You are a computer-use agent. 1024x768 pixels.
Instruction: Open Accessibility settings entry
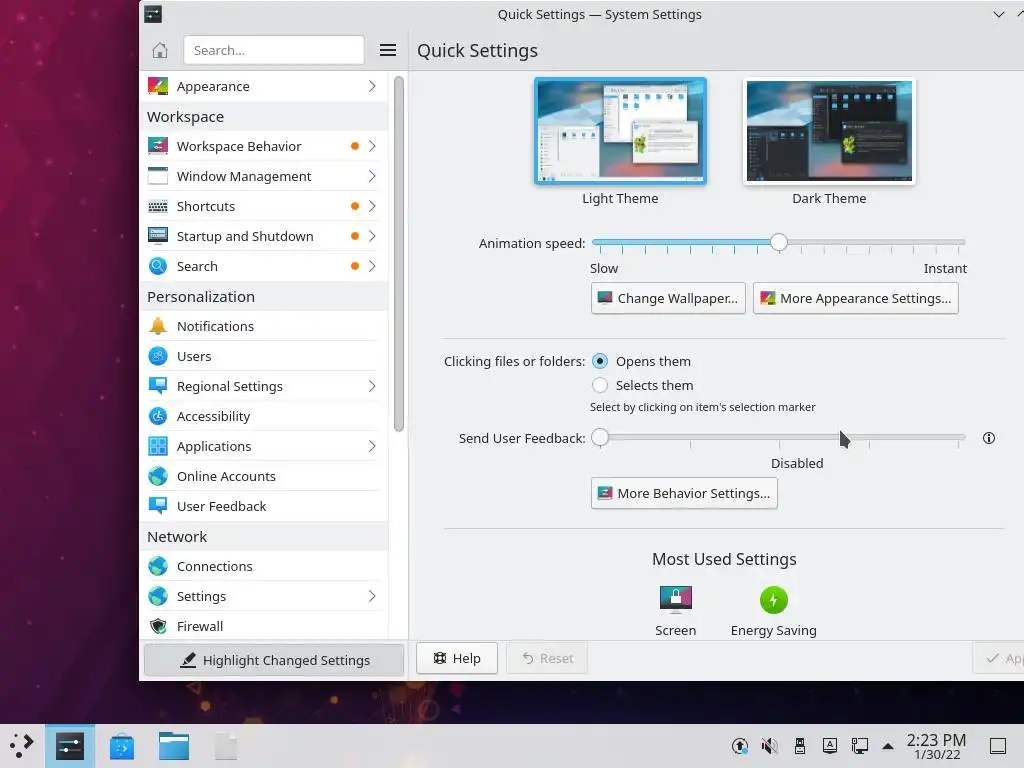pos(264,416)
